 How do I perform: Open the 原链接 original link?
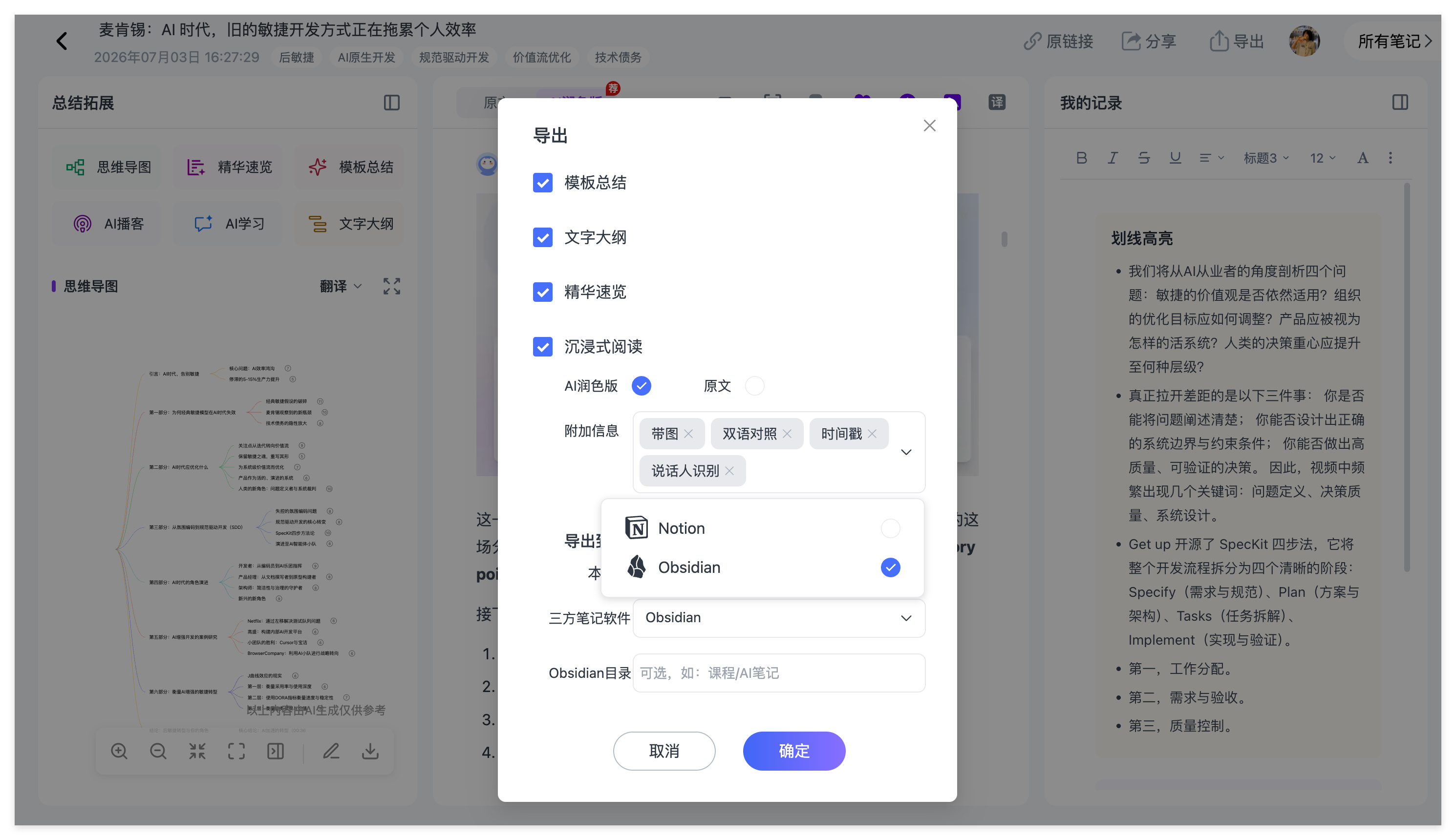coord(1058,41)
